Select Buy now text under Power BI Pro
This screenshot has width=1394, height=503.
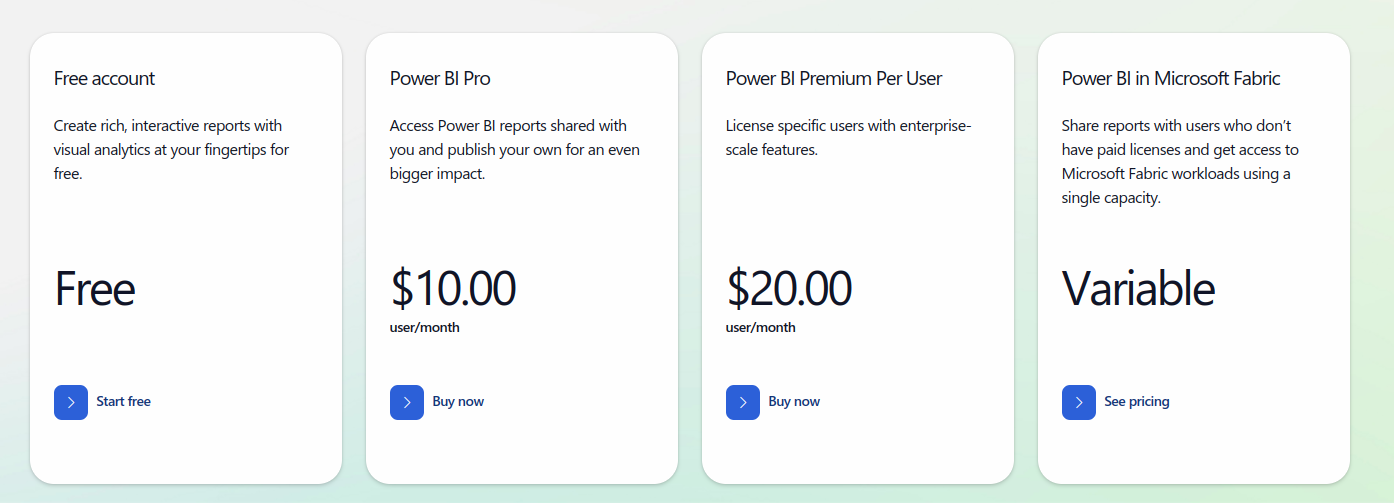458,401
